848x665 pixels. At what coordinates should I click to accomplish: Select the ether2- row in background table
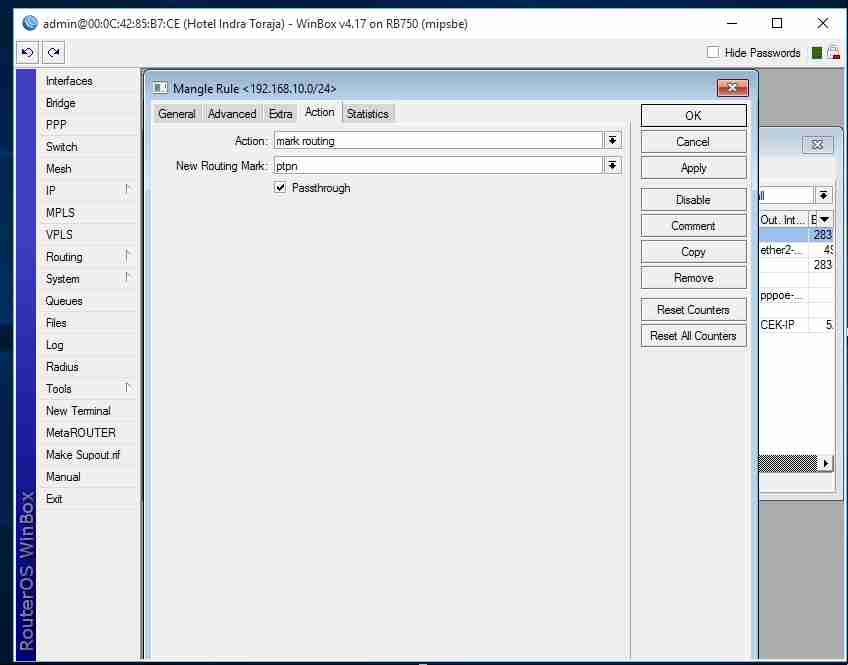pyautogui.click(x=796, y=250)
